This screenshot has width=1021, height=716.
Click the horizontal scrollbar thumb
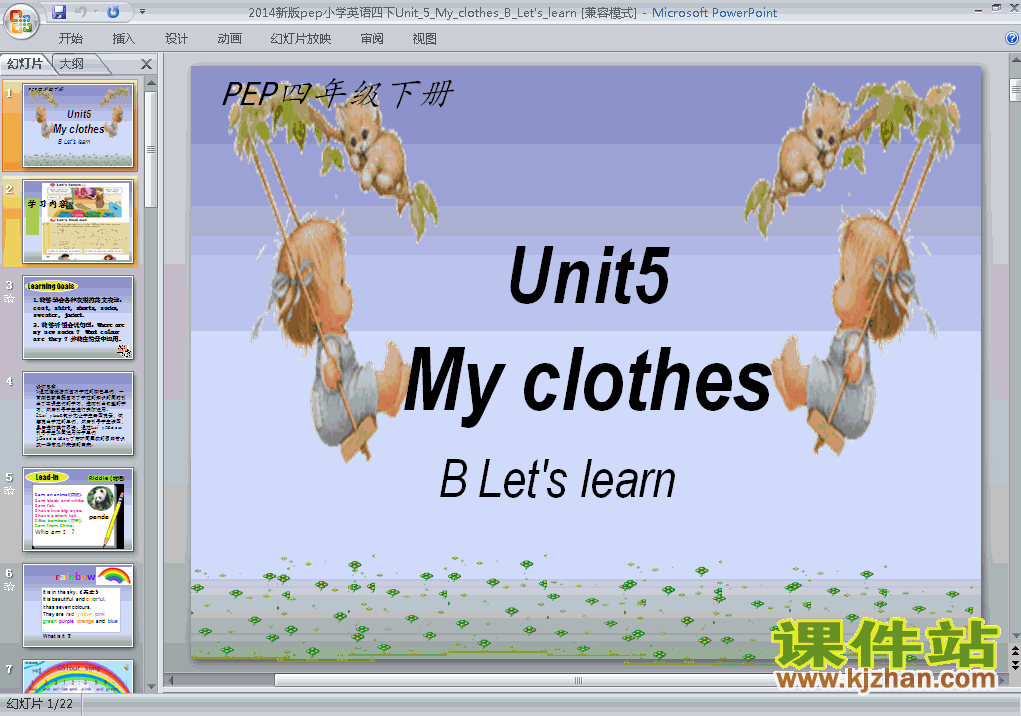pyautogui.click(x=576, y=680)
